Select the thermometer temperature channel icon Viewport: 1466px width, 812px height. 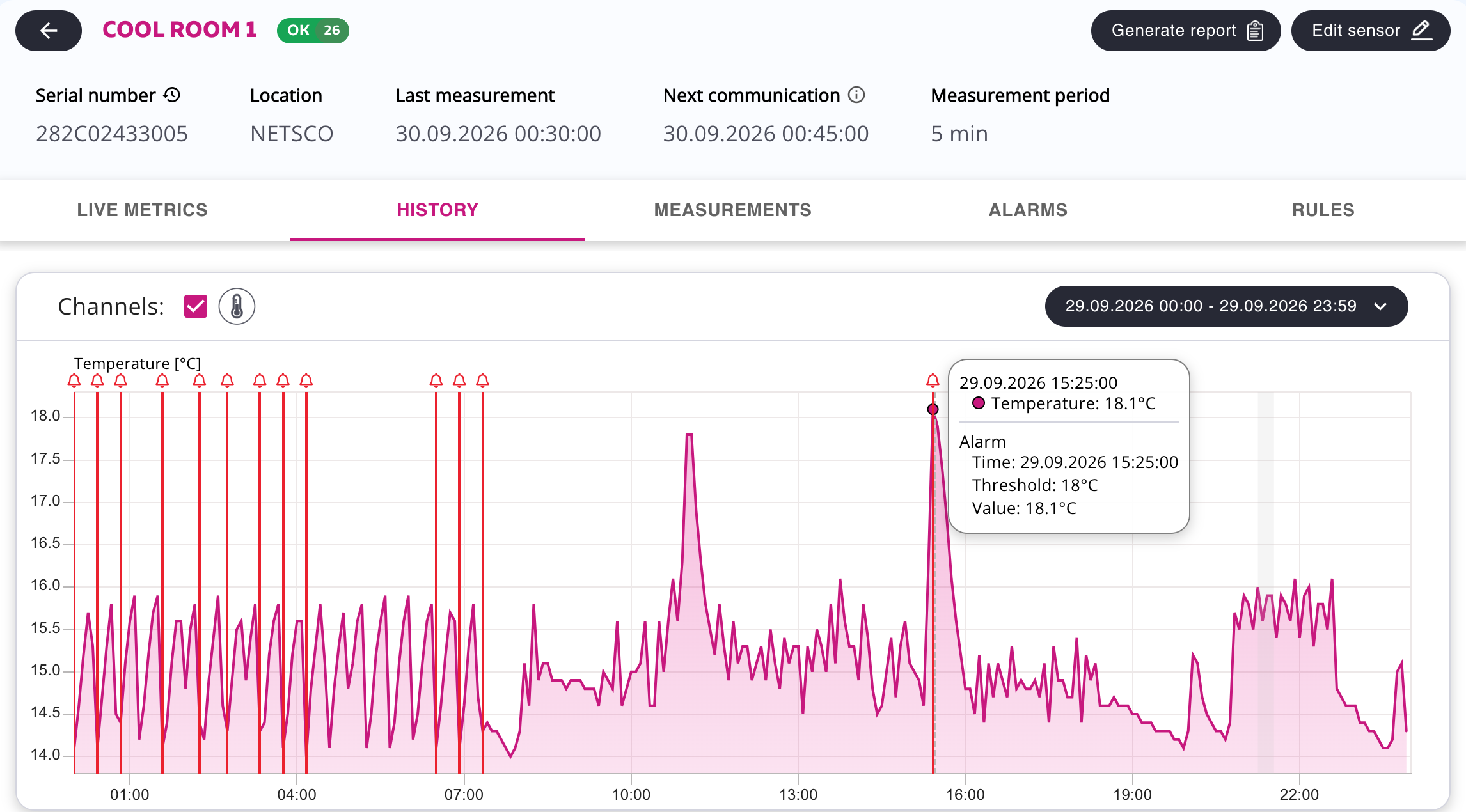(x=237, y=306)
